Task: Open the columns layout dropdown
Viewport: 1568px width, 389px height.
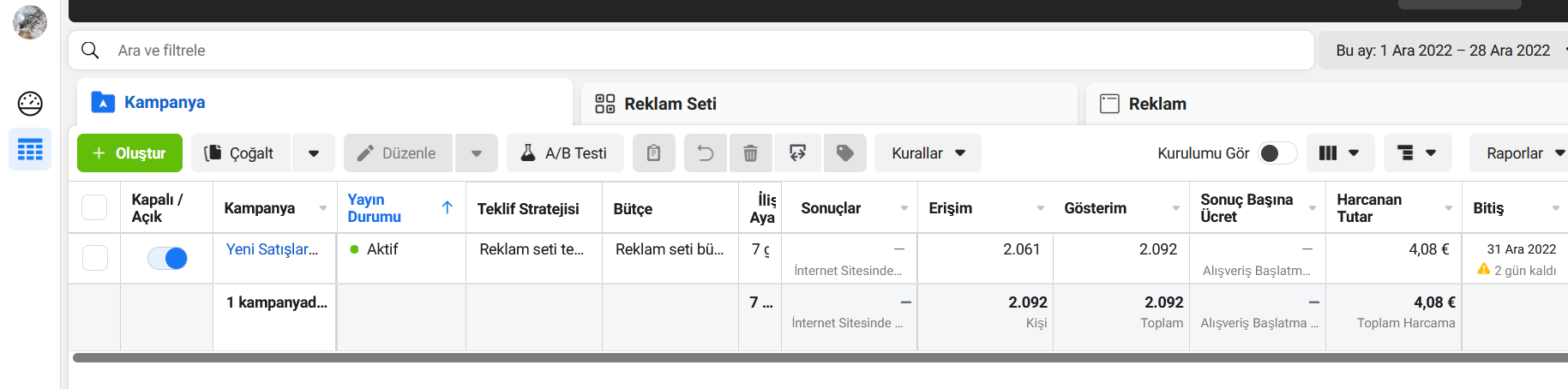Action: (1340, 153)
